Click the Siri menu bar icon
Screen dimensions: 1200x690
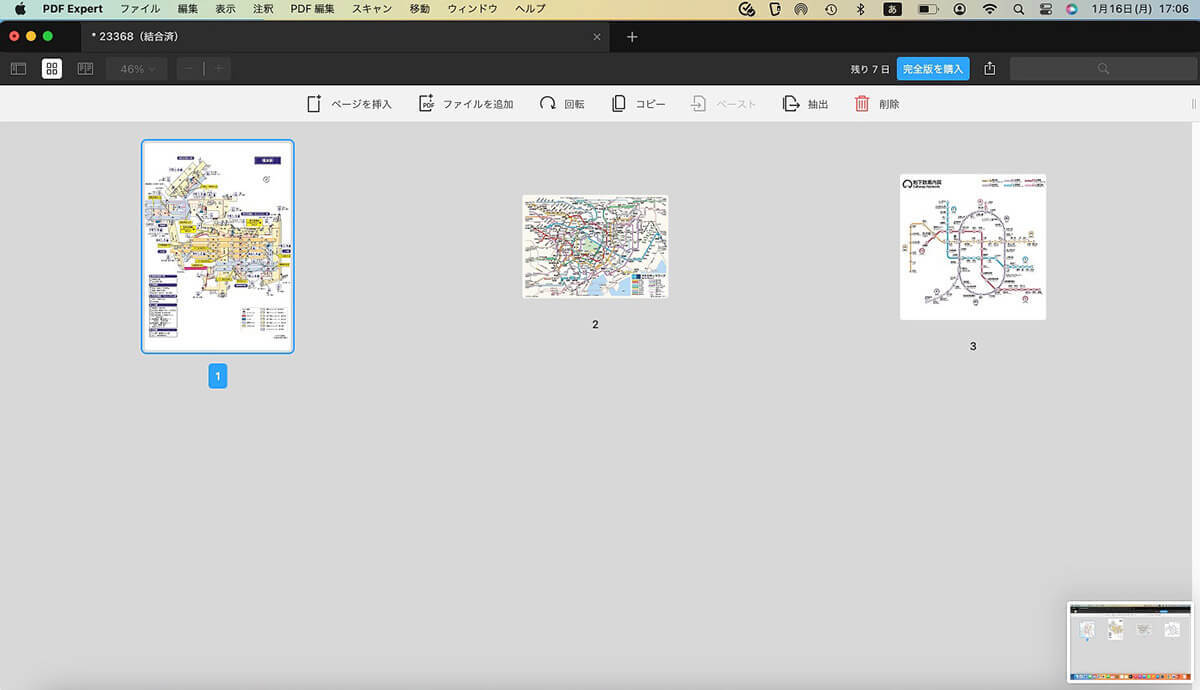click(x=1072, y=9)
